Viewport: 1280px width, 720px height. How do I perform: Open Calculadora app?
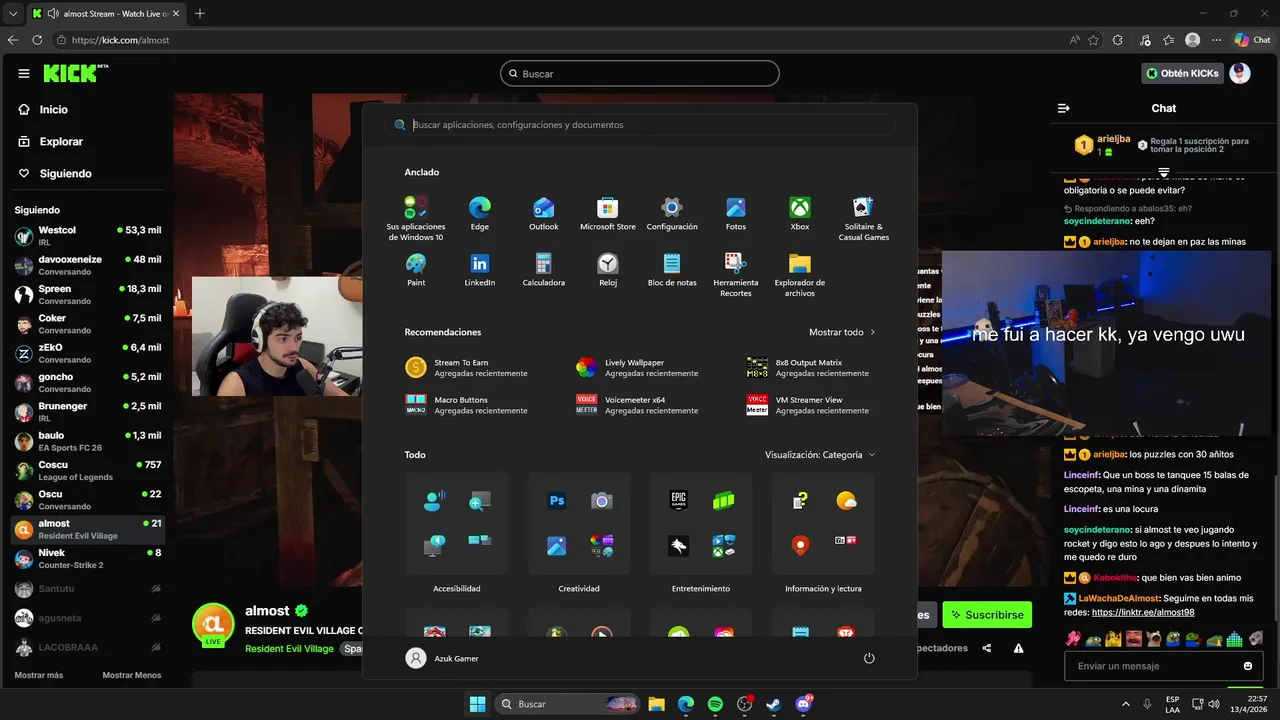click(544, 269)
